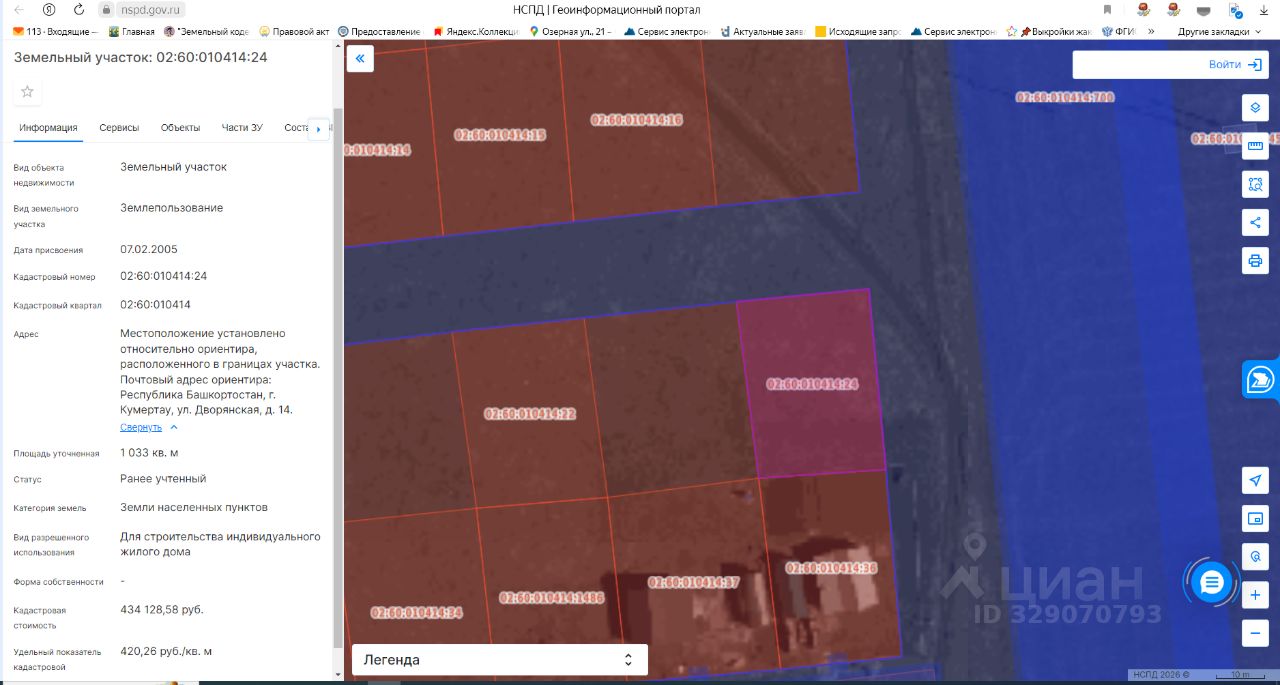Open the blue side assistant tab
The image size is (1280, 685).
[1261, 379]
